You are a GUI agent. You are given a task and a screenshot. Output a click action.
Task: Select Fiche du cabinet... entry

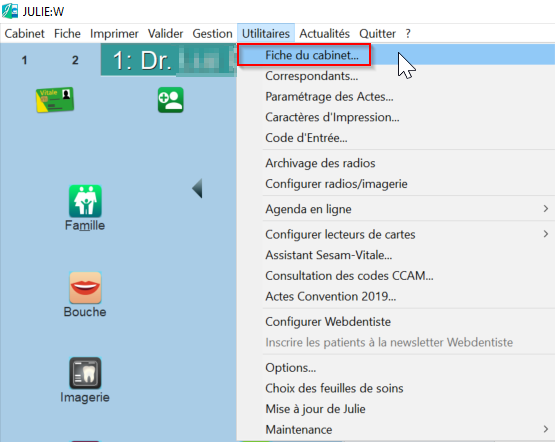(396, 55)
